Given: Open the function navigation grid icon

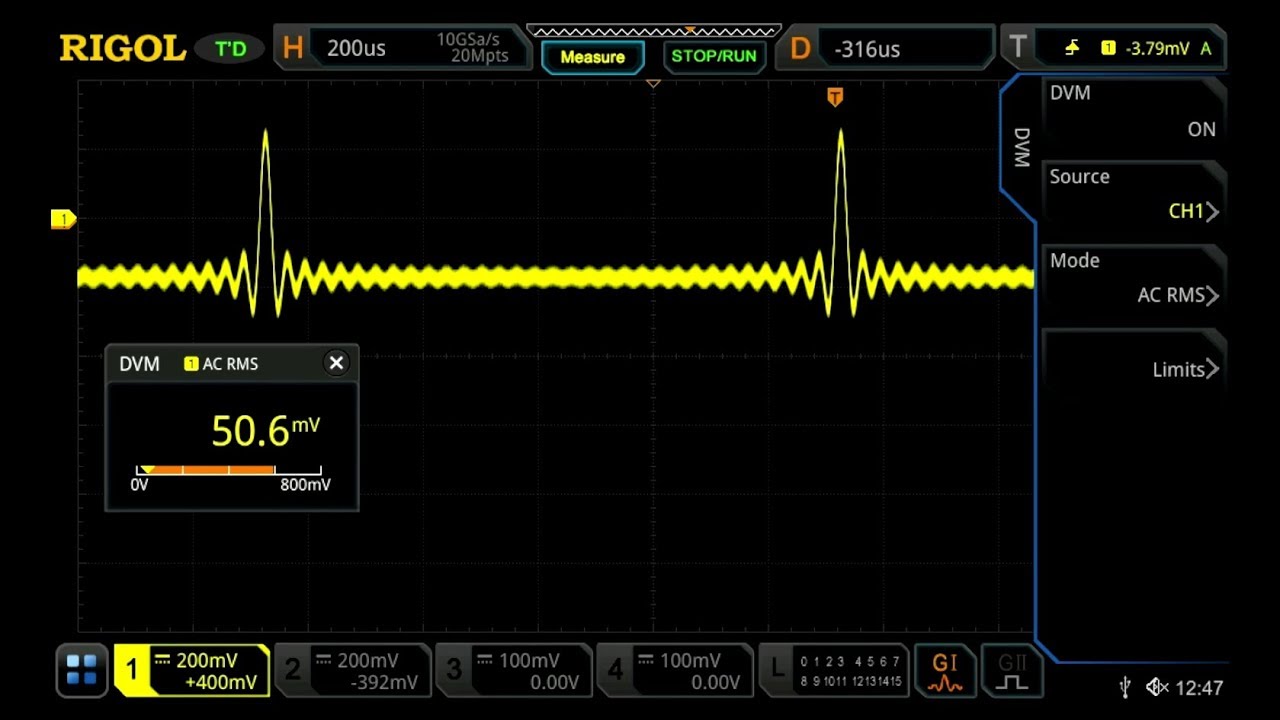Looking at the screenshot, I should click(81, 670).
